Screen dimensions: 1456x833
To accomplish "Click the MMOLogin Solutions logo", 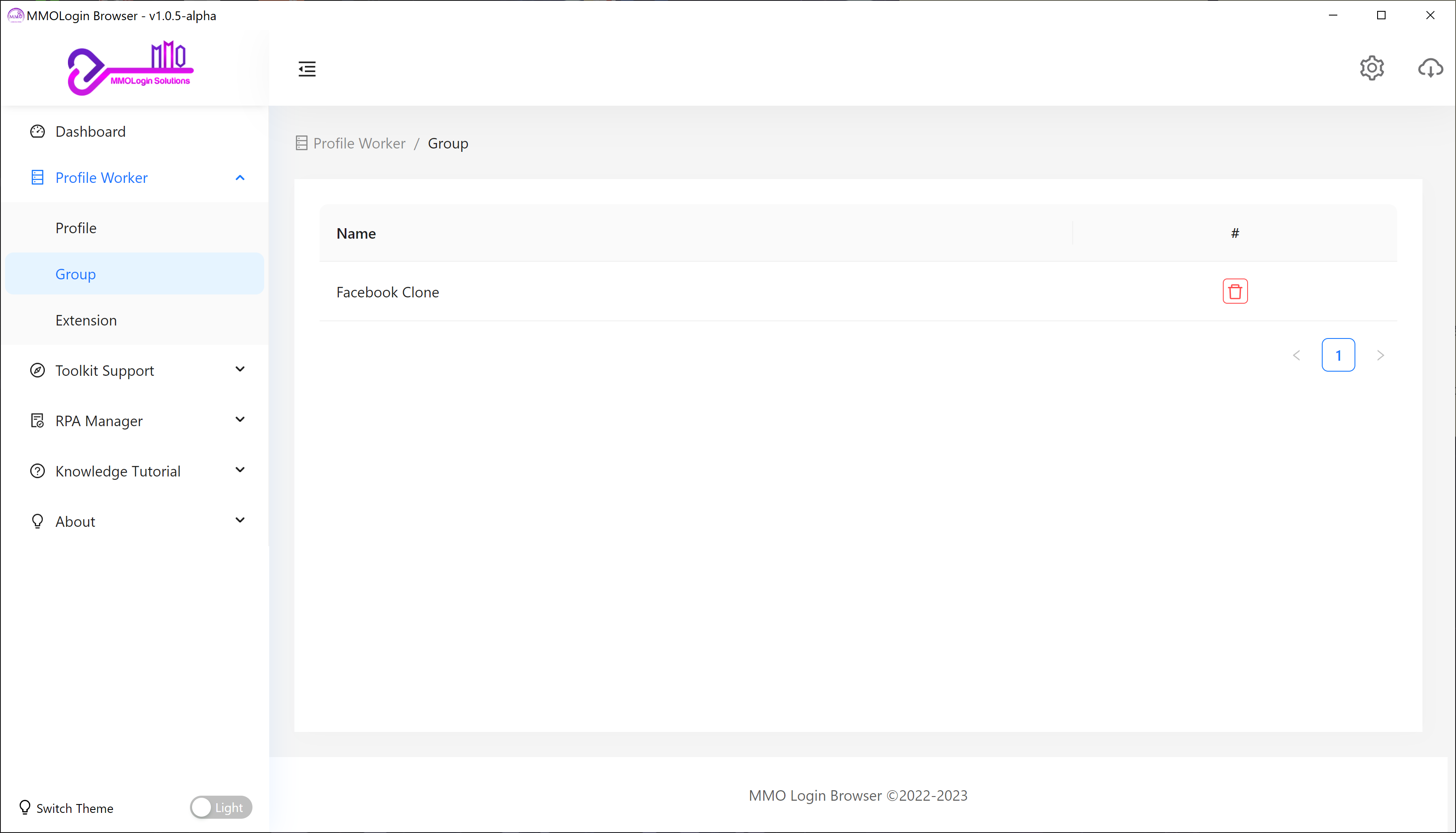I will [x=131, y=69].
